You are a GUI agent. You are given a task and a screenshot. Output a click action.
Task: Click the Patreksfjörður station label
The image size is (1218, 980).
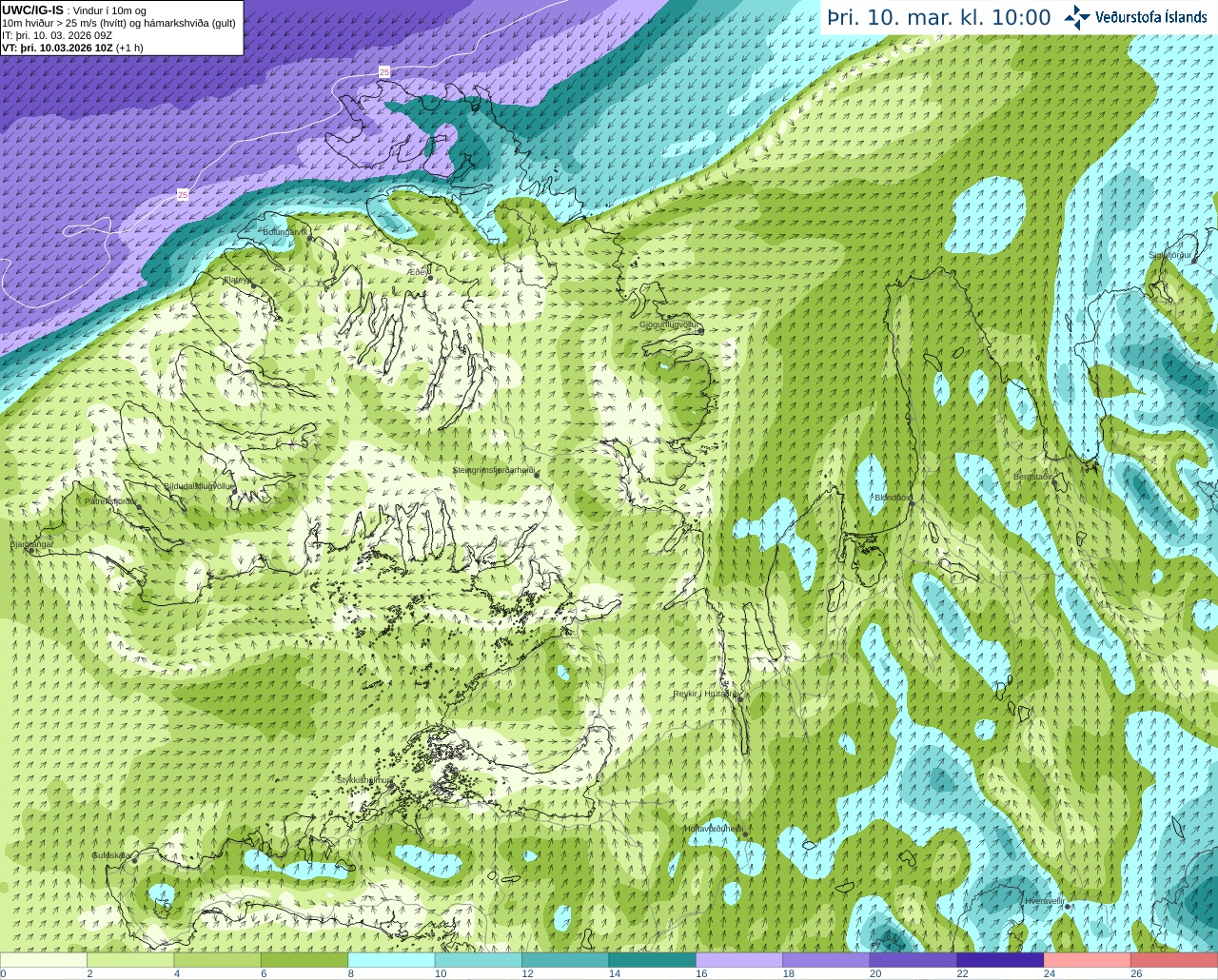click(x=111, y=500)
